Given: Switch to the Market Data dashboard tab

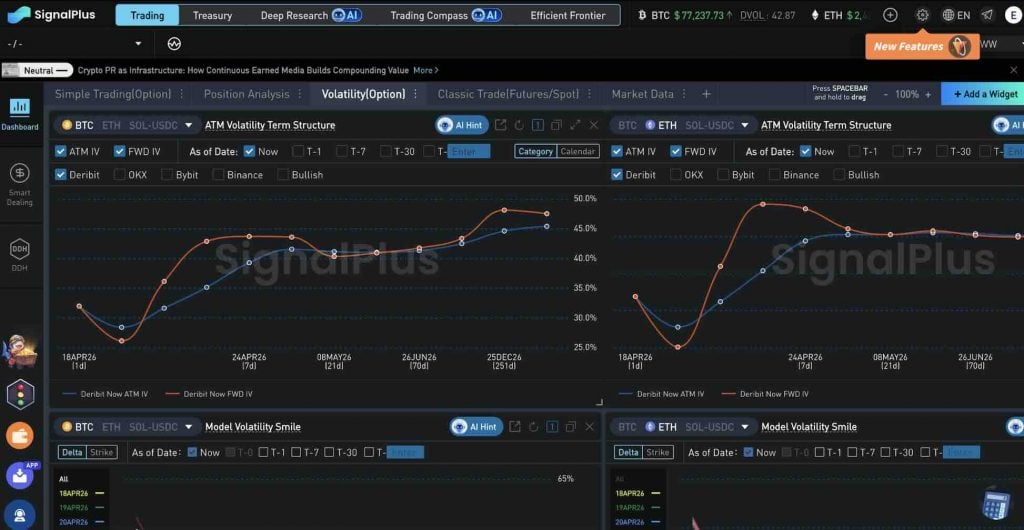Looking at the screenshot, I should [x=643, y=94].
